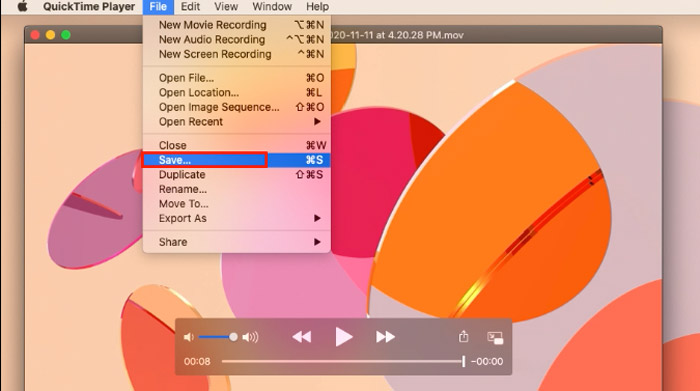
Task: Click the remaining time -00:00
Action: tap(487, 362)
